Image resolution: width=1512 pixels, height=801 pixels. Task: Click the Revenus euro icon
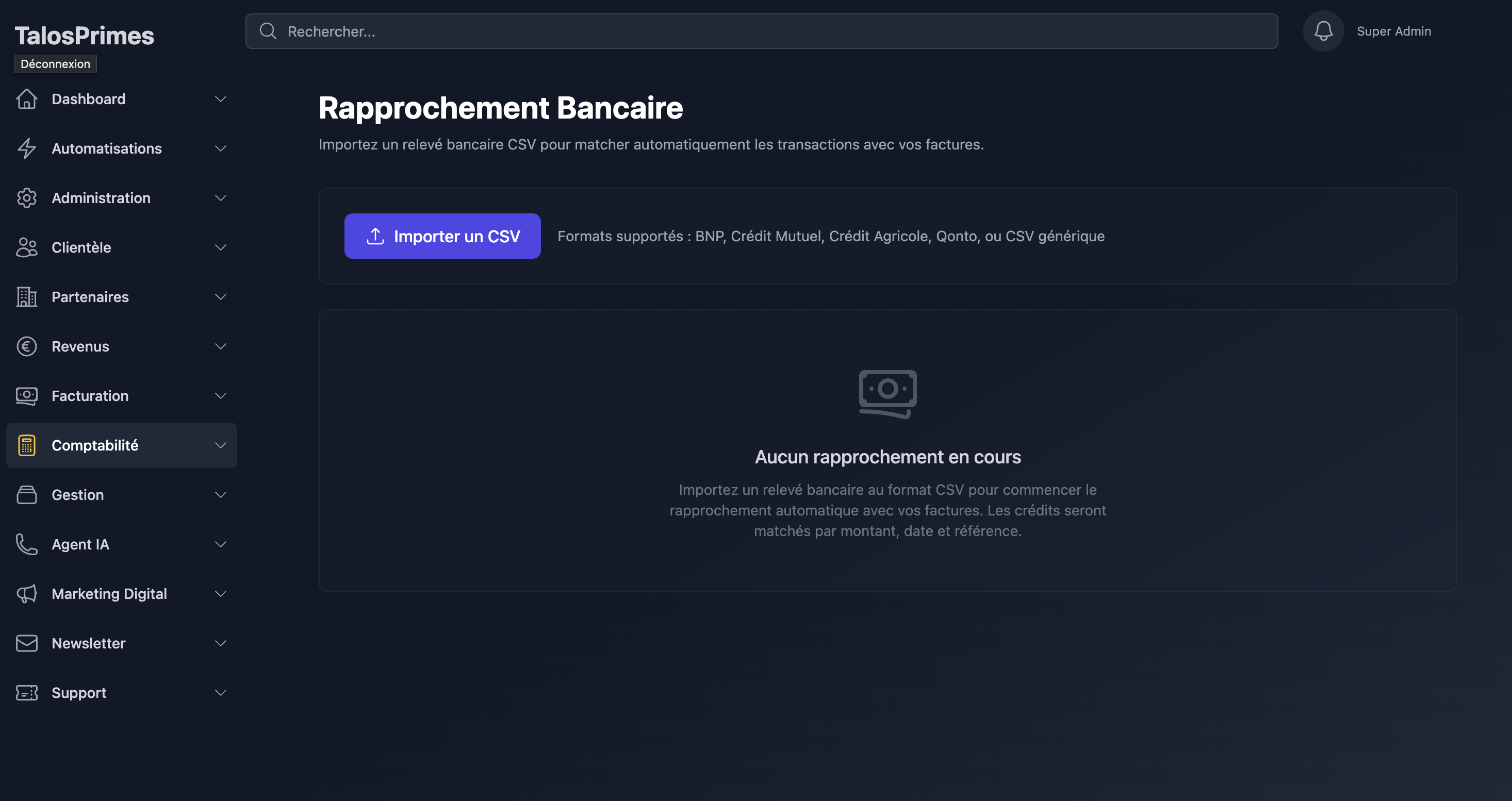coord(26,346)
